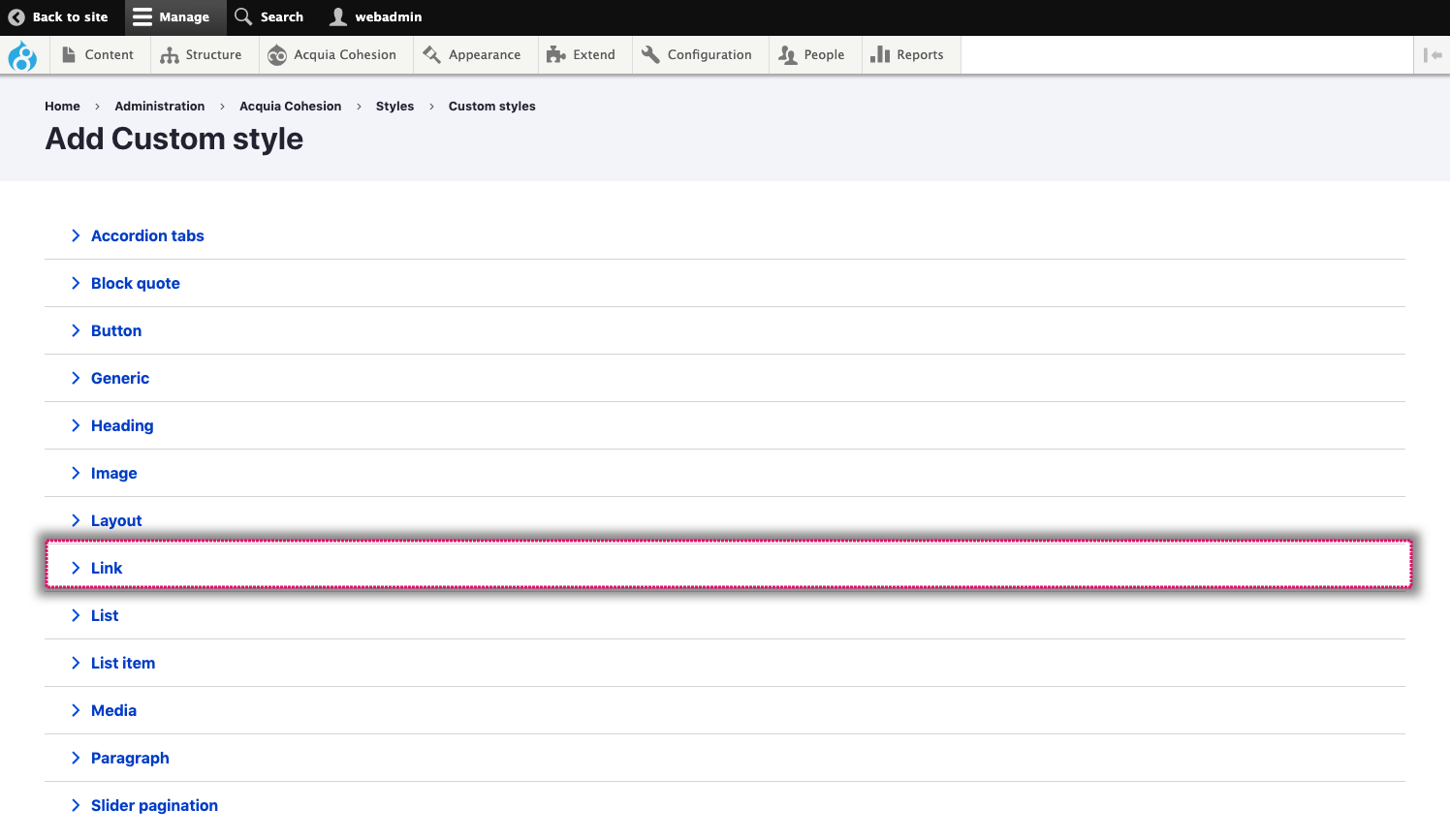Click the Structure hierarchy icon
Screen dimensions: 1450x840
(x=170, y=55)
